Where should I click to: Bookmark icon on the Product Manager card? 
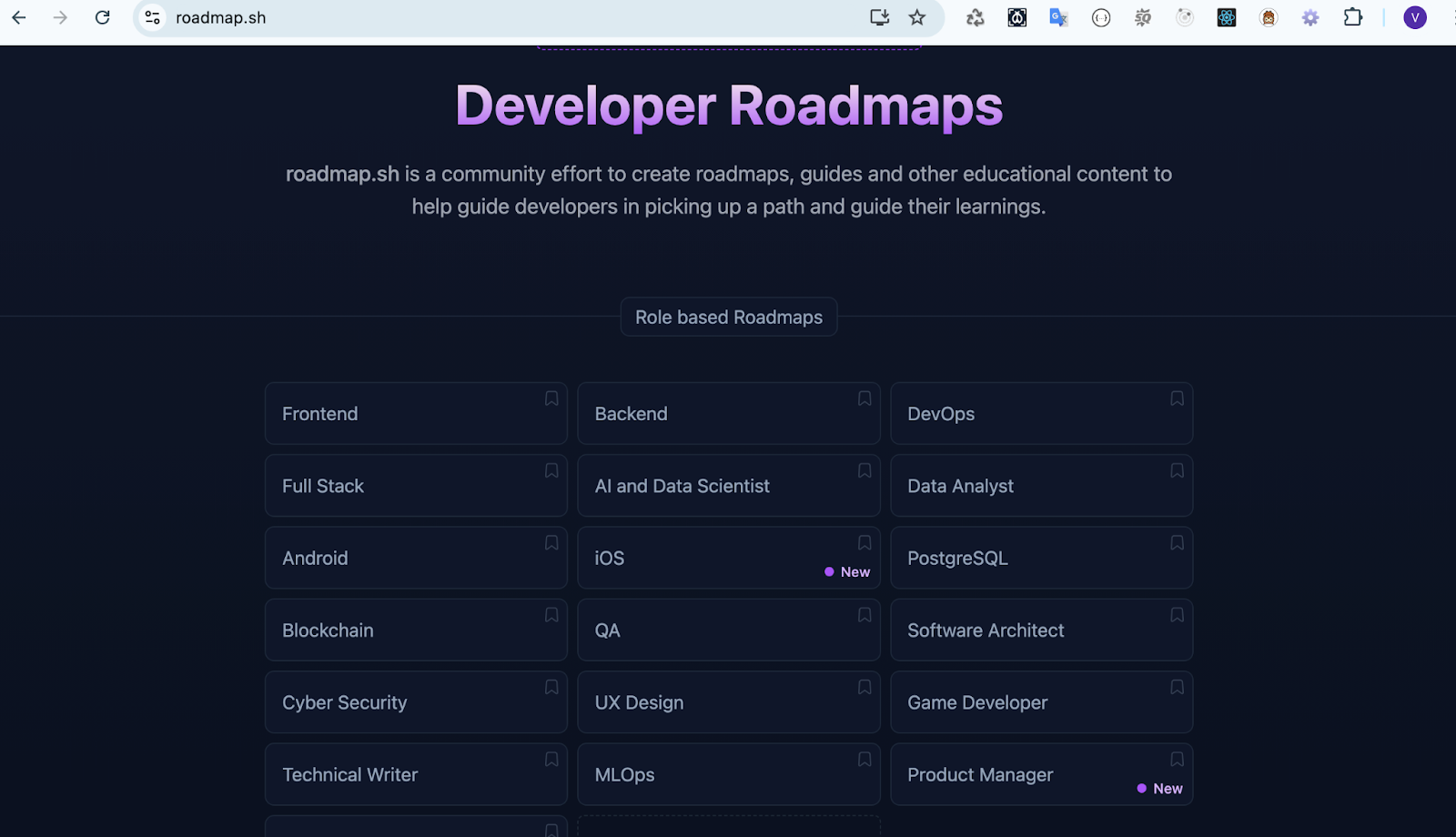[x=1177, y=759]
